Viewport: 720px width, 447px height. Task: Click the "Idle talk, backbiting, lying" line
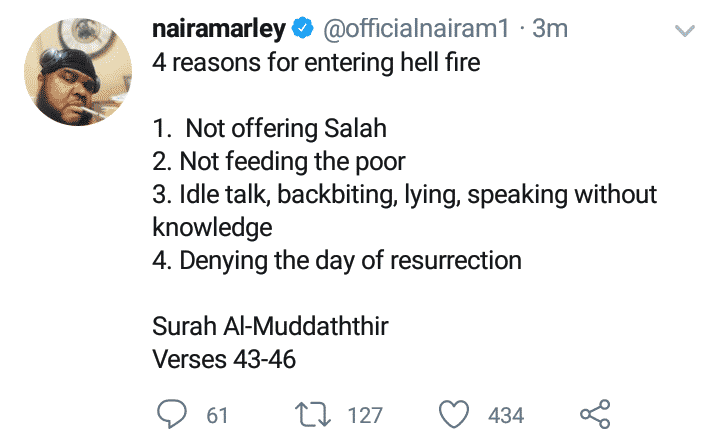pyautogui.click(x=405, y=194)
